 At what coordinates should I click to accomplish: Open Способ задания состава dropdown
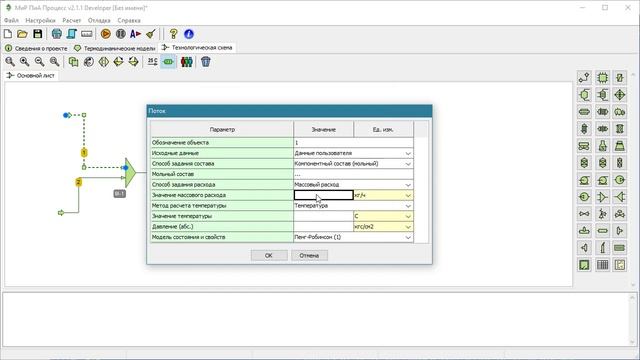[408, 164]
